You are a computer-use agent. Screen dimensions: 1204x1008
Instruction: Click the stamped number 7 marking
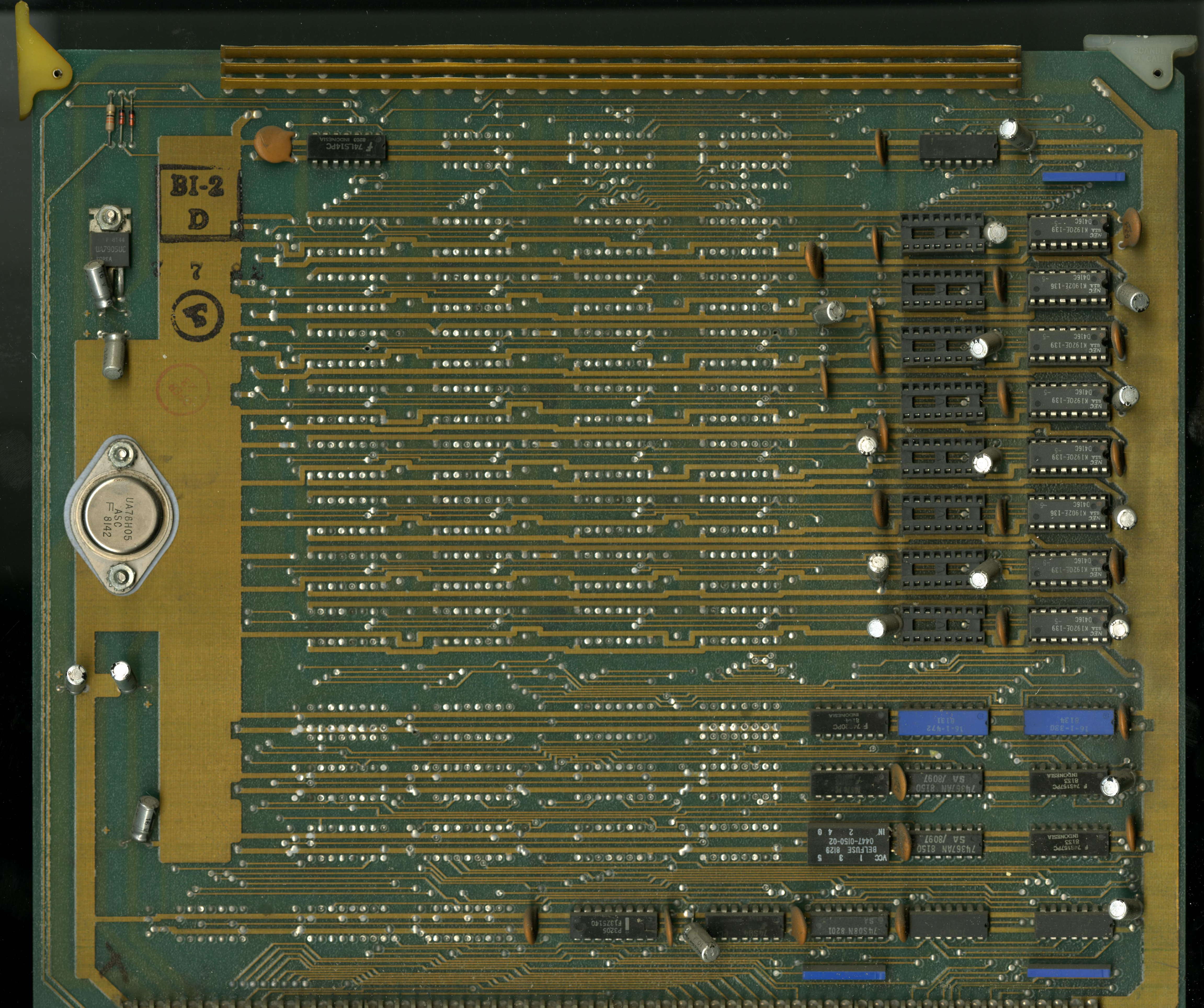(x=196, y=271)
